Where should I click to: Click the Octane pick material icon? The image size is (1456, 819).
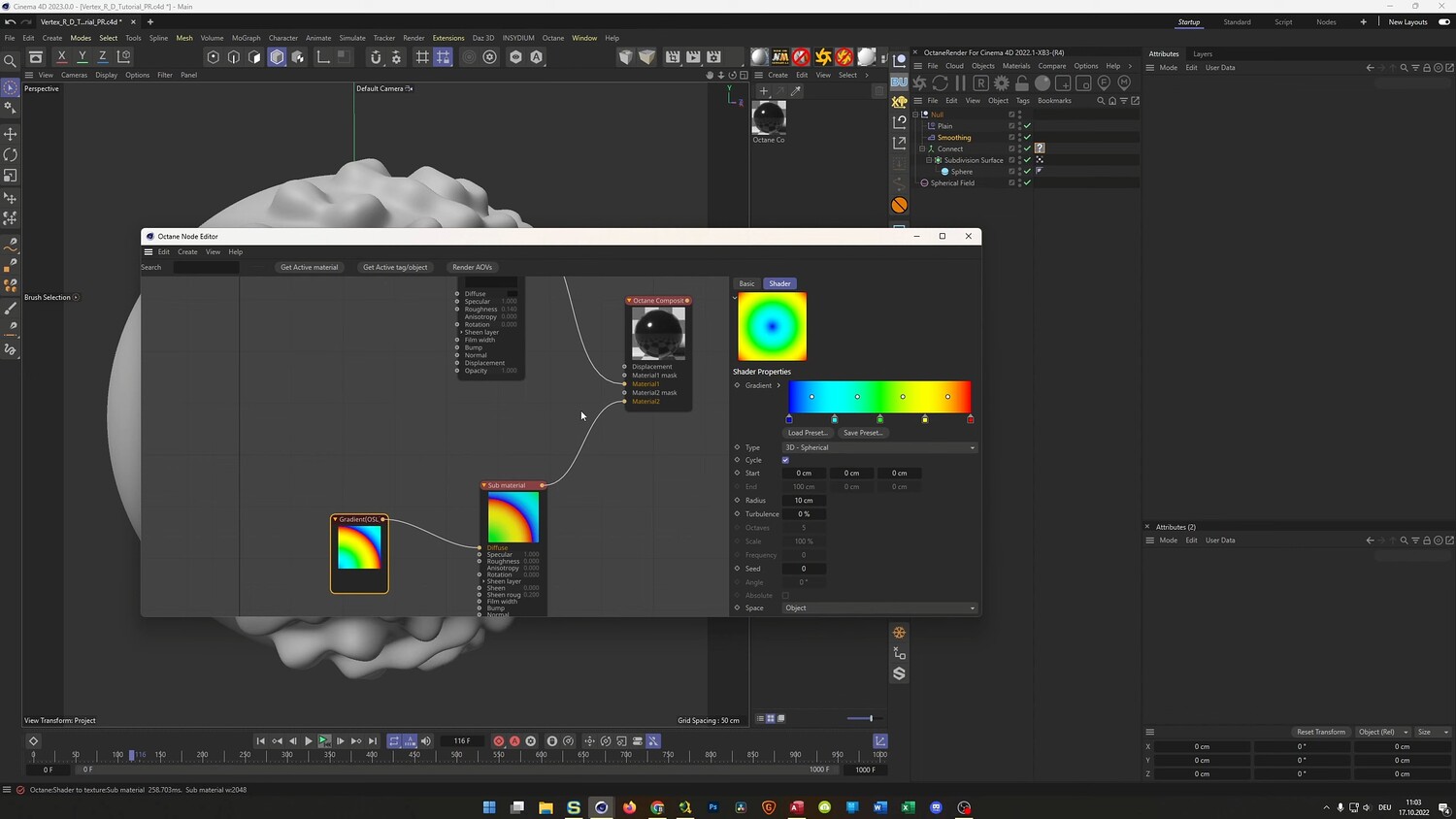pos(1124,83)
